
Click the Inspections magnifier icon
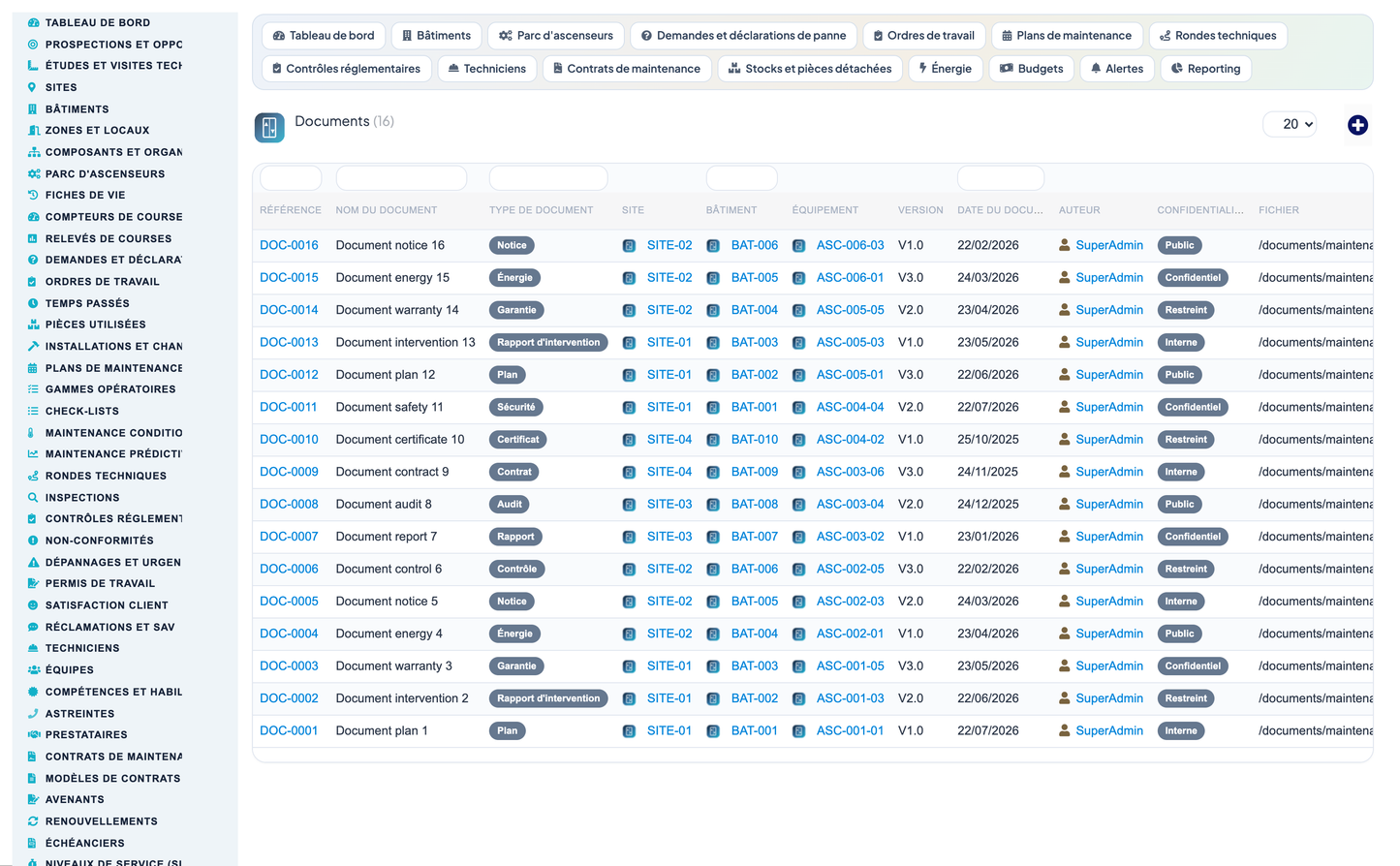click(x=33, y=497)
